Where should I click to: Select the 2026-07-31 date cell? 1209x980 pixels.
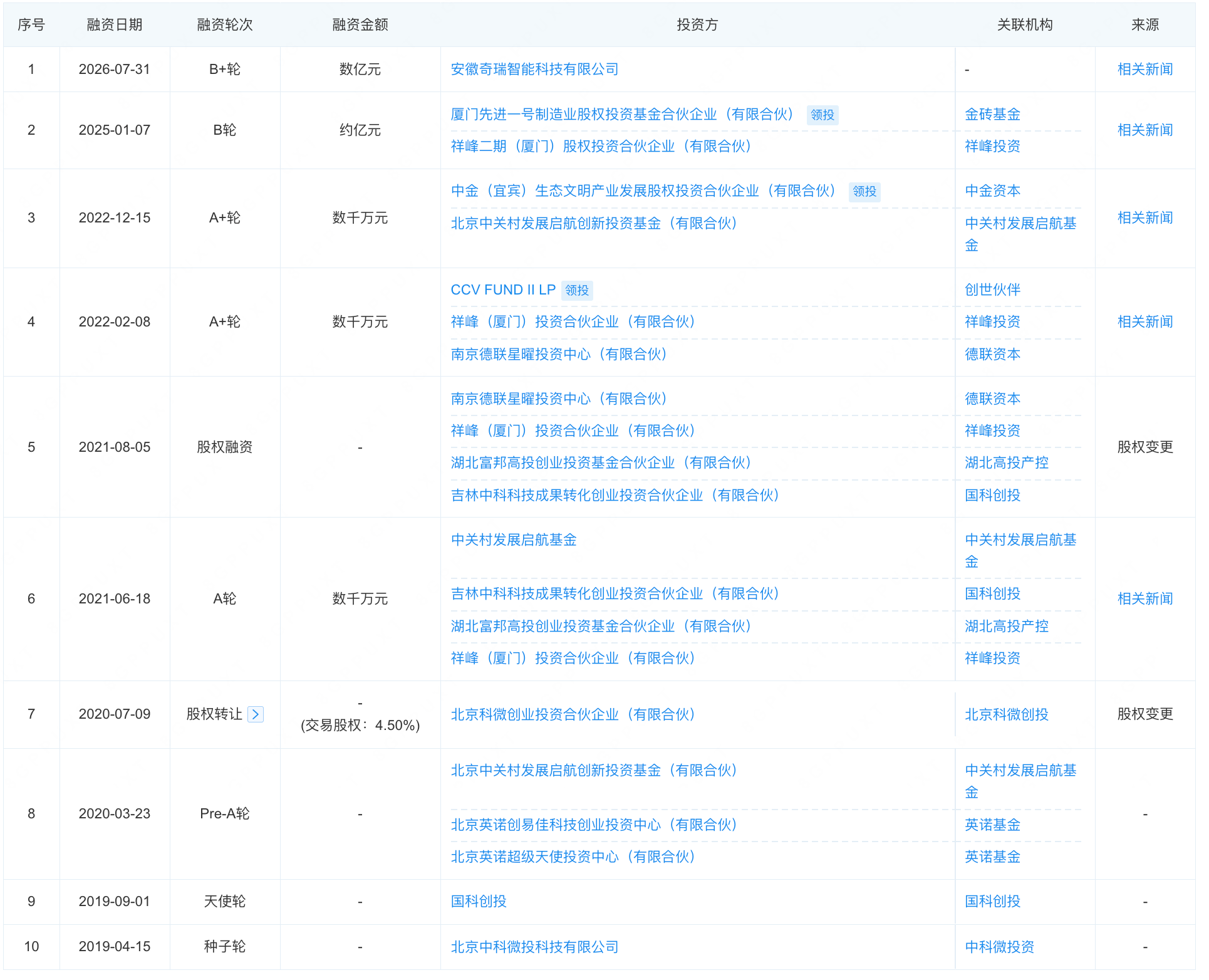click(x=115, y=70)
